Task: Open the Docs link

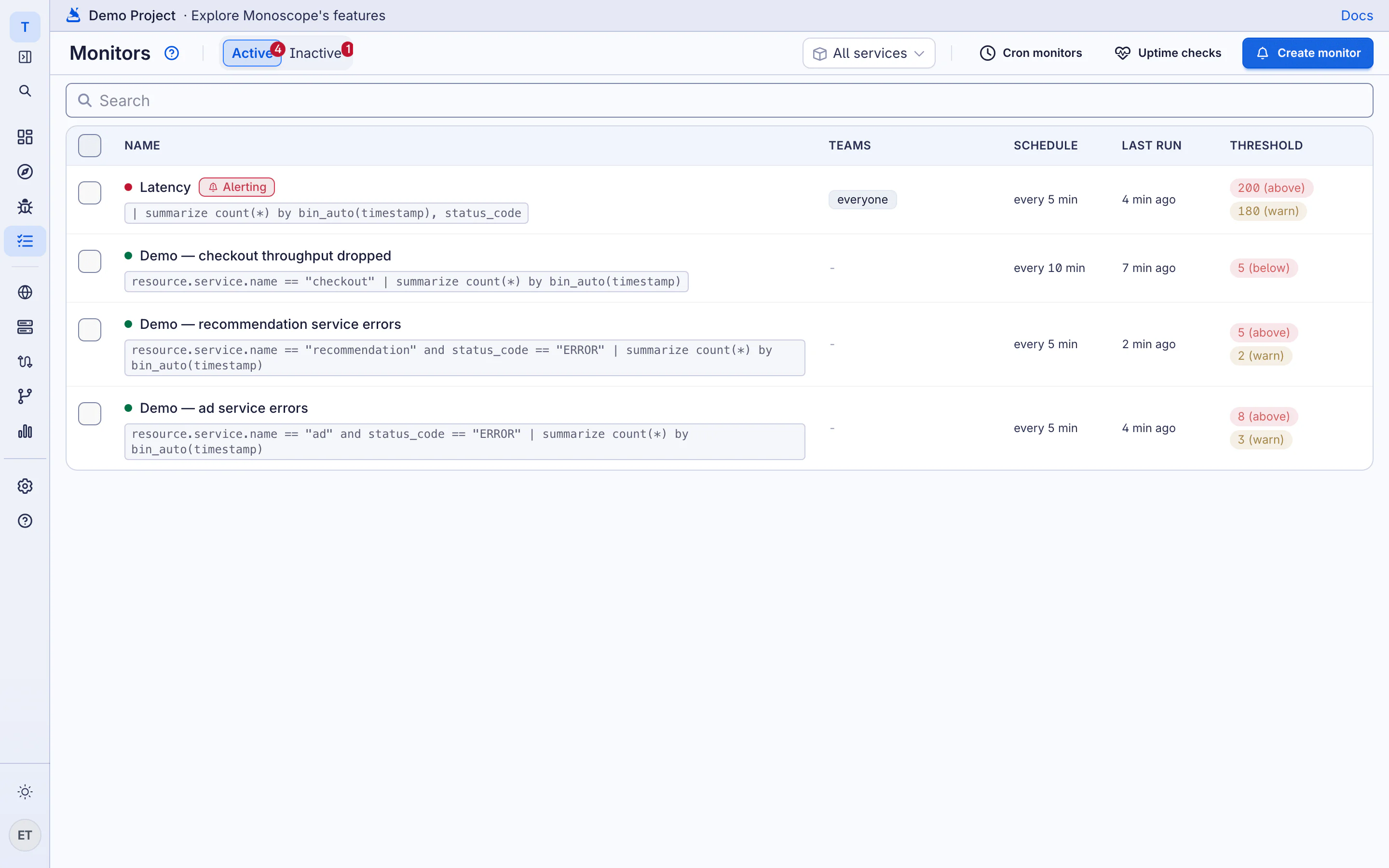Action: [x=1357, y=15]
